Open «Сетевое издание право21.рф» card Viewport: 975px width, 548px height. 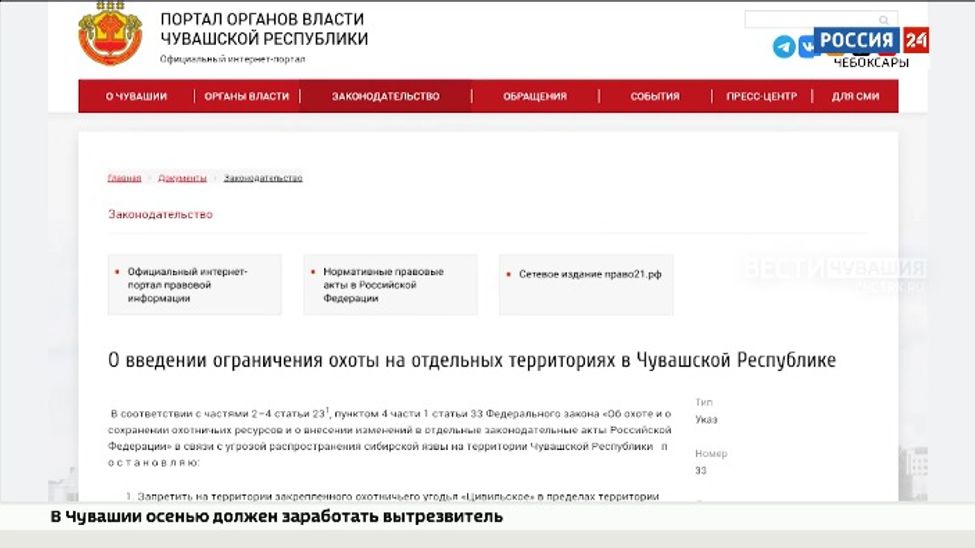(586, 285)
